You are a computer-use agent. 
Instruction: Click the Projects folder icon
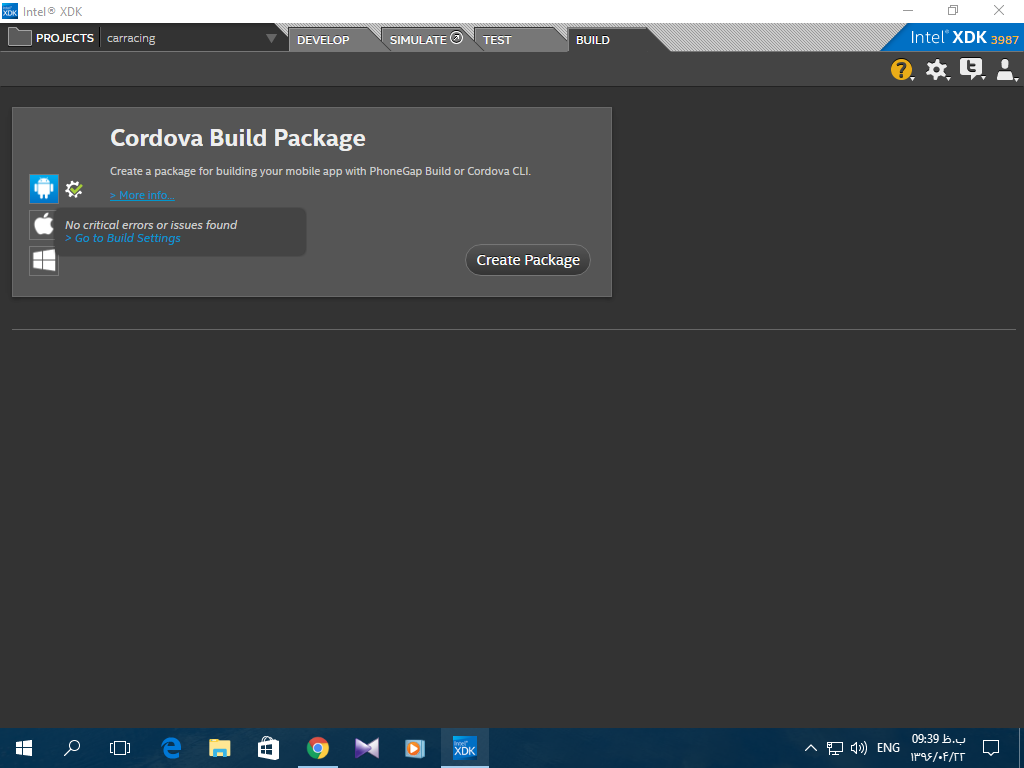pyautogui.click(x=20, y=37)
